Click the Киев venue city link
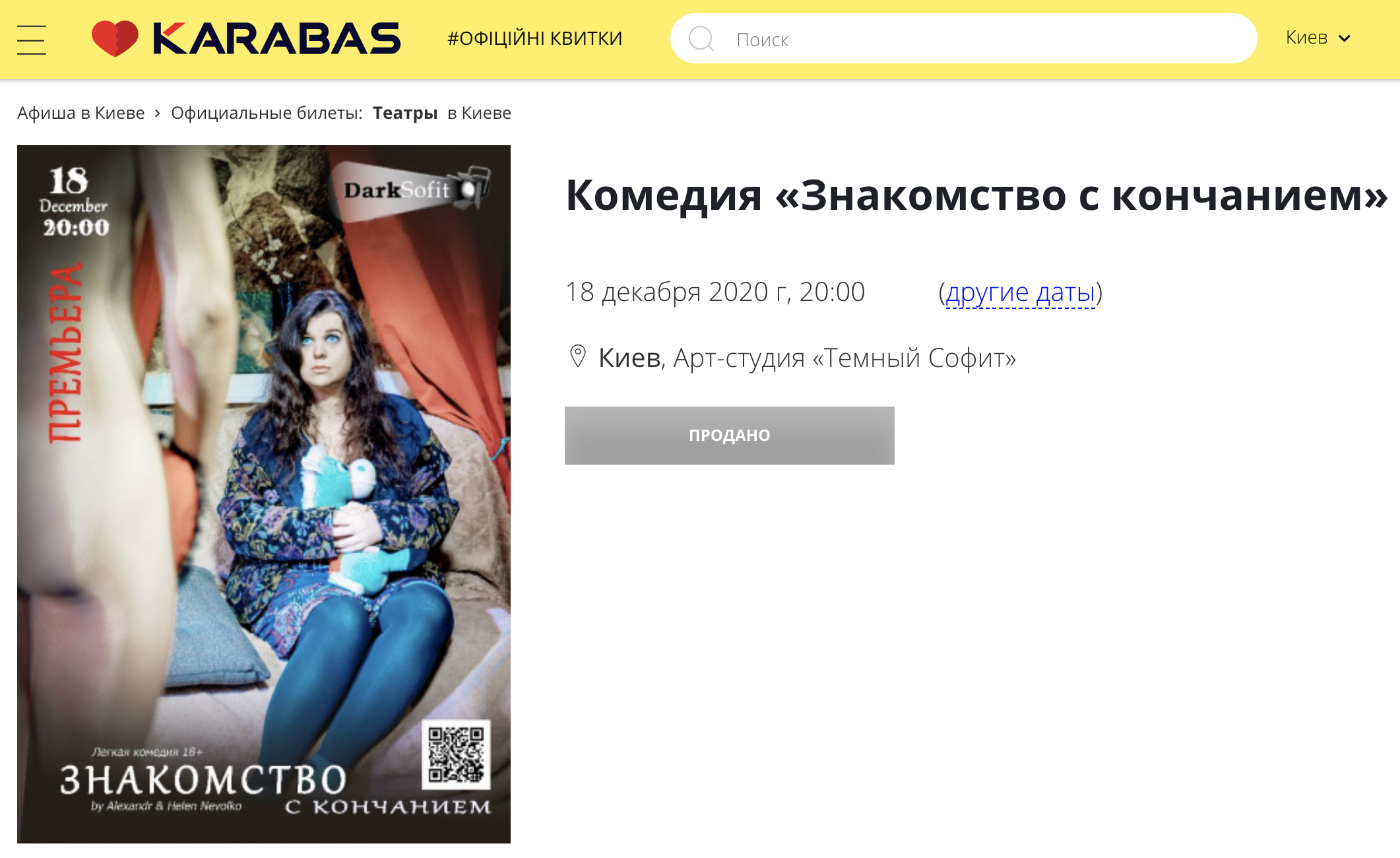 [629, 358]
